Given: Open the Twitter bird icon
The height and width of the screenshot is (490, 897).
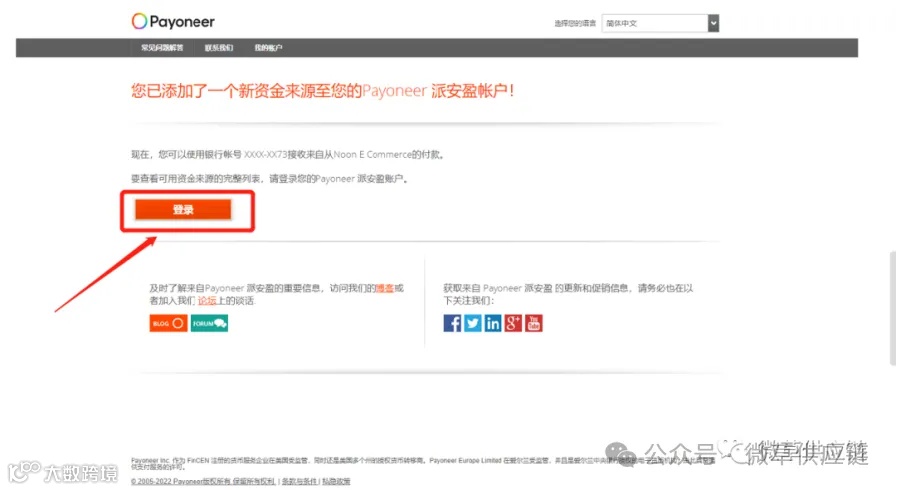Looking at the screenshot, I should point(473,323).
